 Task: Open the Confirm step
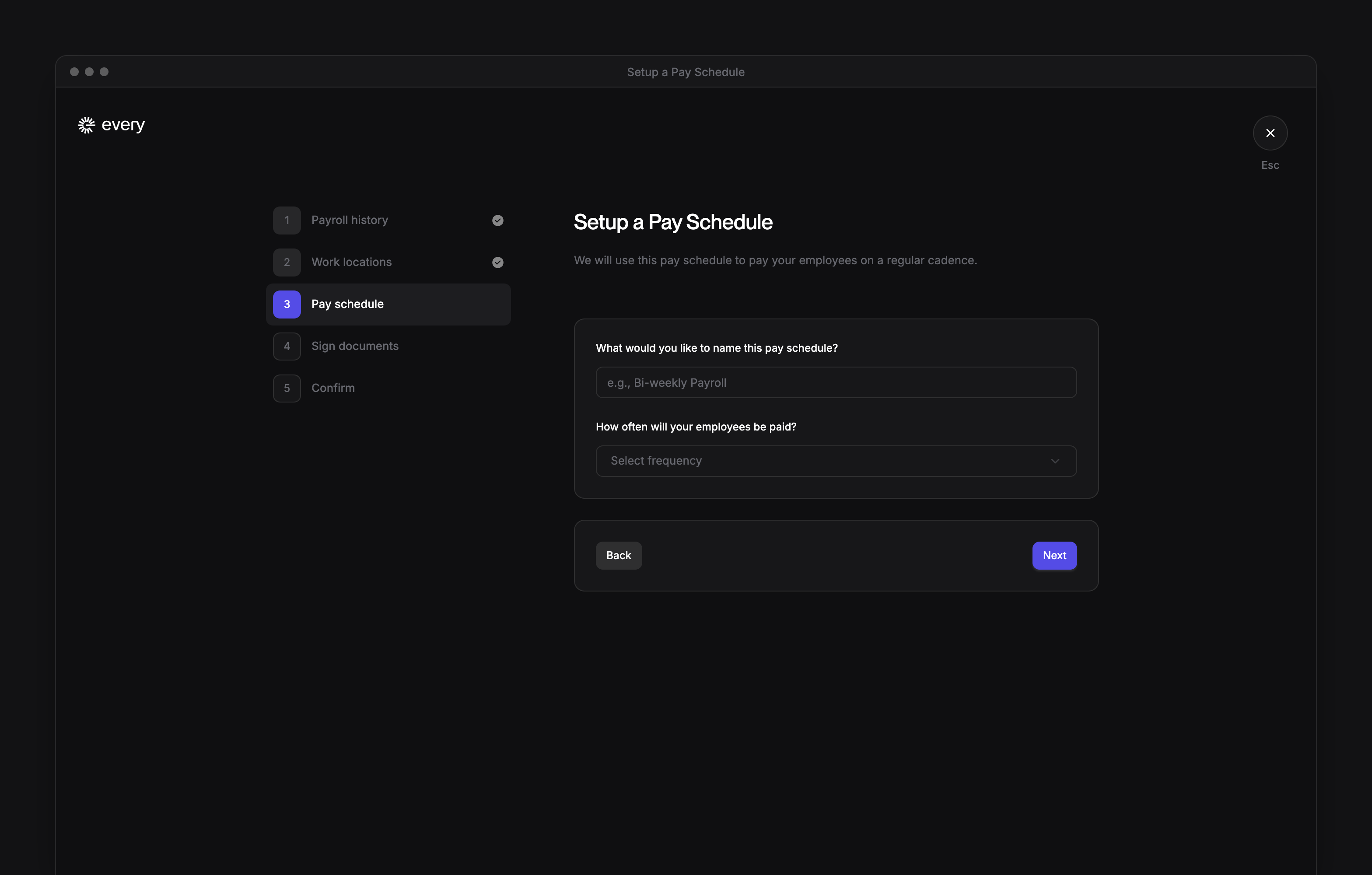(388, 388)
